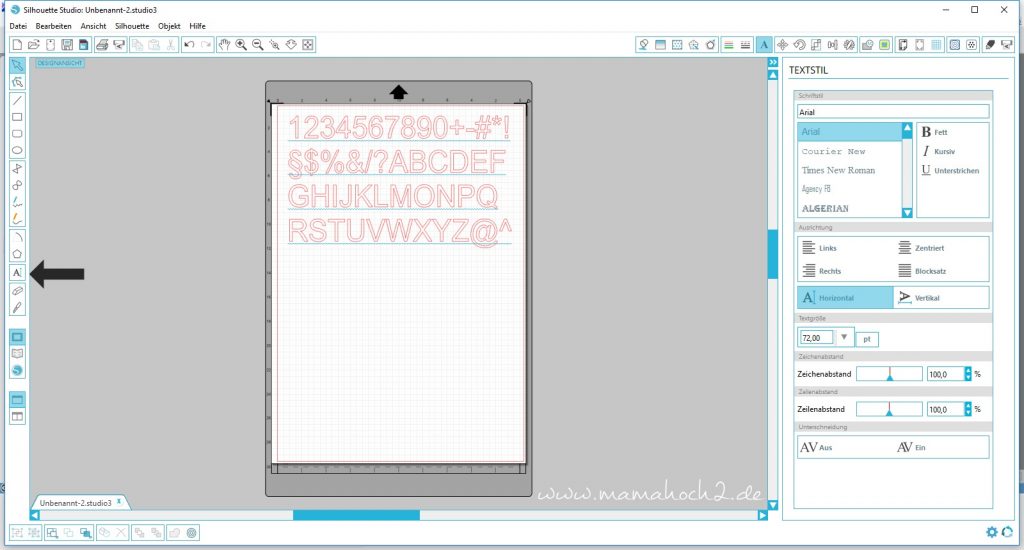Align text Links
This screenshot has height=550, width=1024.
(819, 248)
